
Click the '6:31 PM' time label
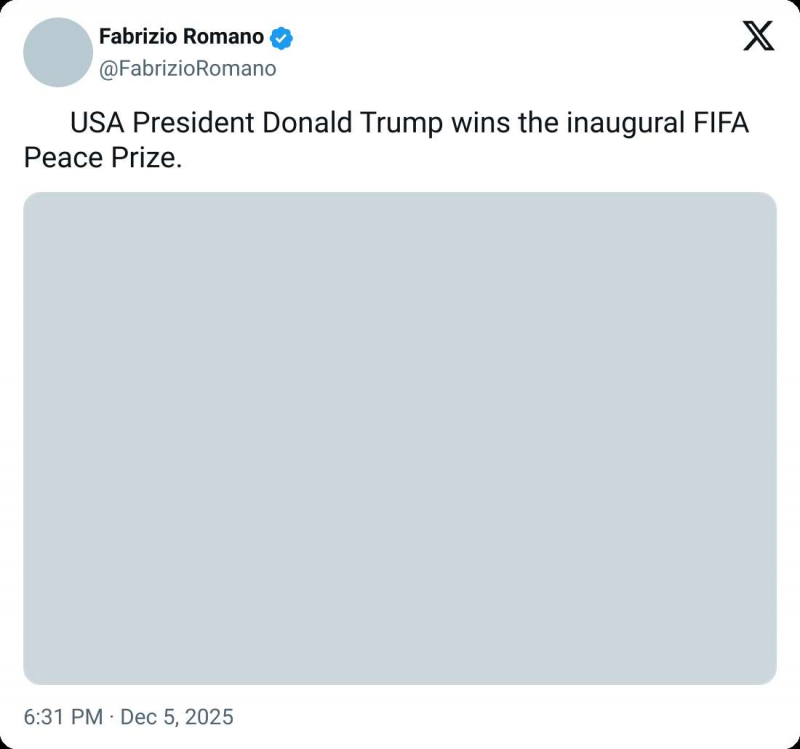click(x=62, y=717)
